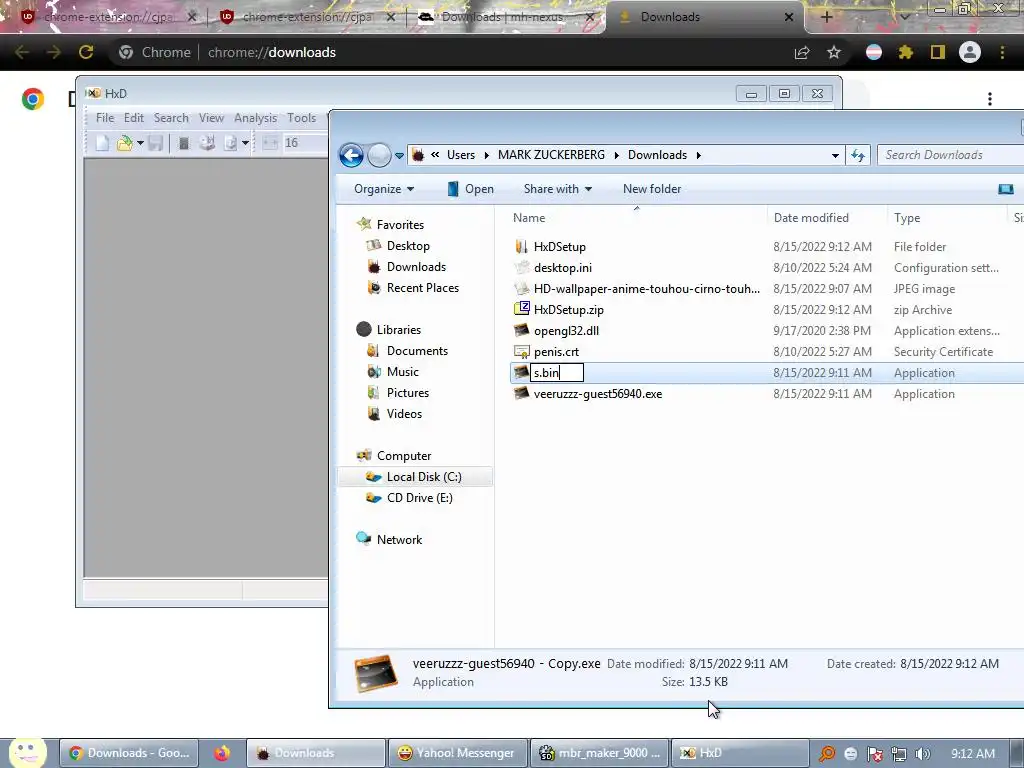
Task: Click the Open disk icon in HxD toolbar
Action: pyautogui.click(x=207, y=143)
